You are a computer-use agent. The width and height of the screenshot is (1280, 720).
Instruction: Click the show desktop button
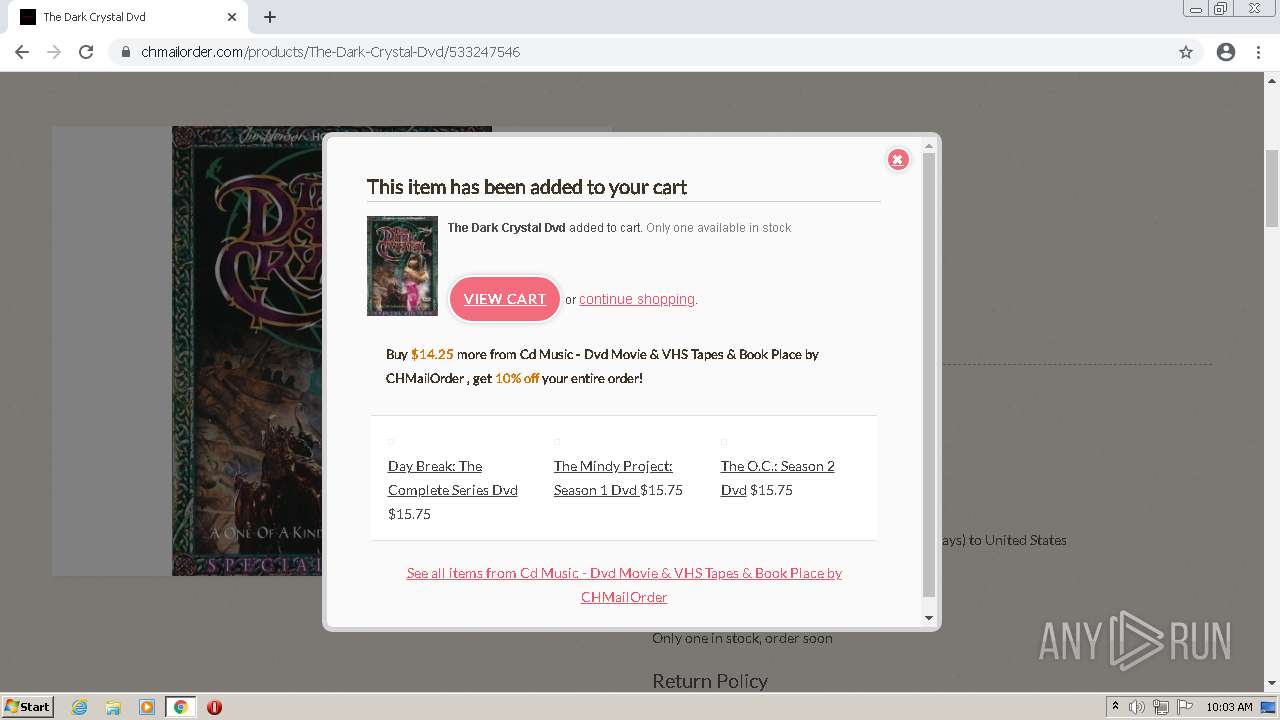[1270, 707]
